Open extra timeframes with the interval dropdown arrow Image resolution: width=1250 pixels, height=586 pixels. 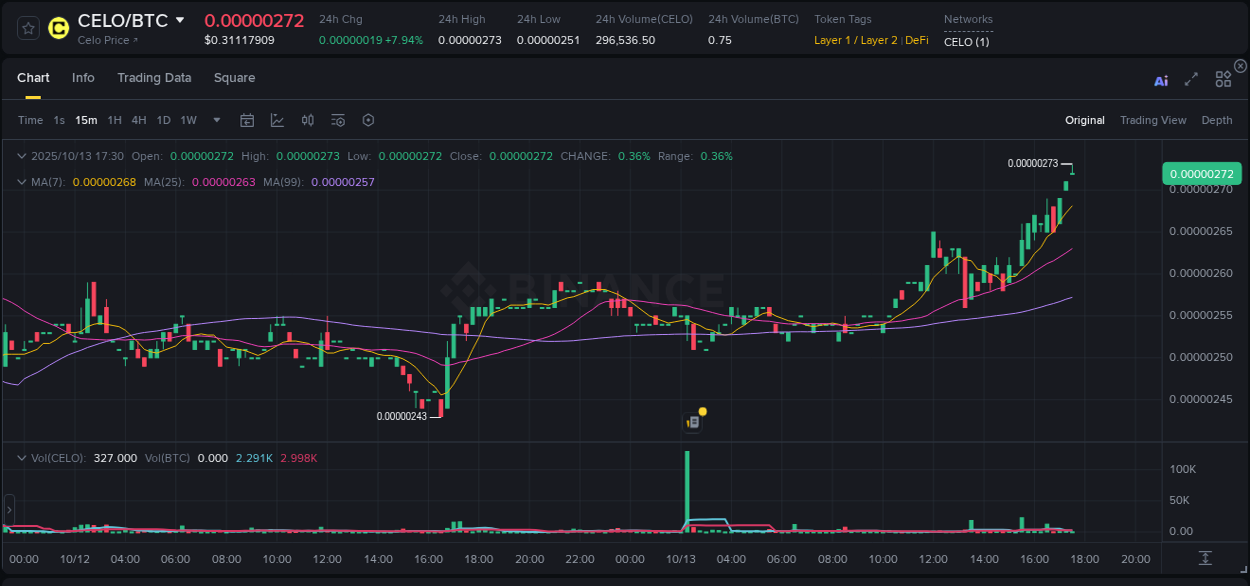click(215, 120)
